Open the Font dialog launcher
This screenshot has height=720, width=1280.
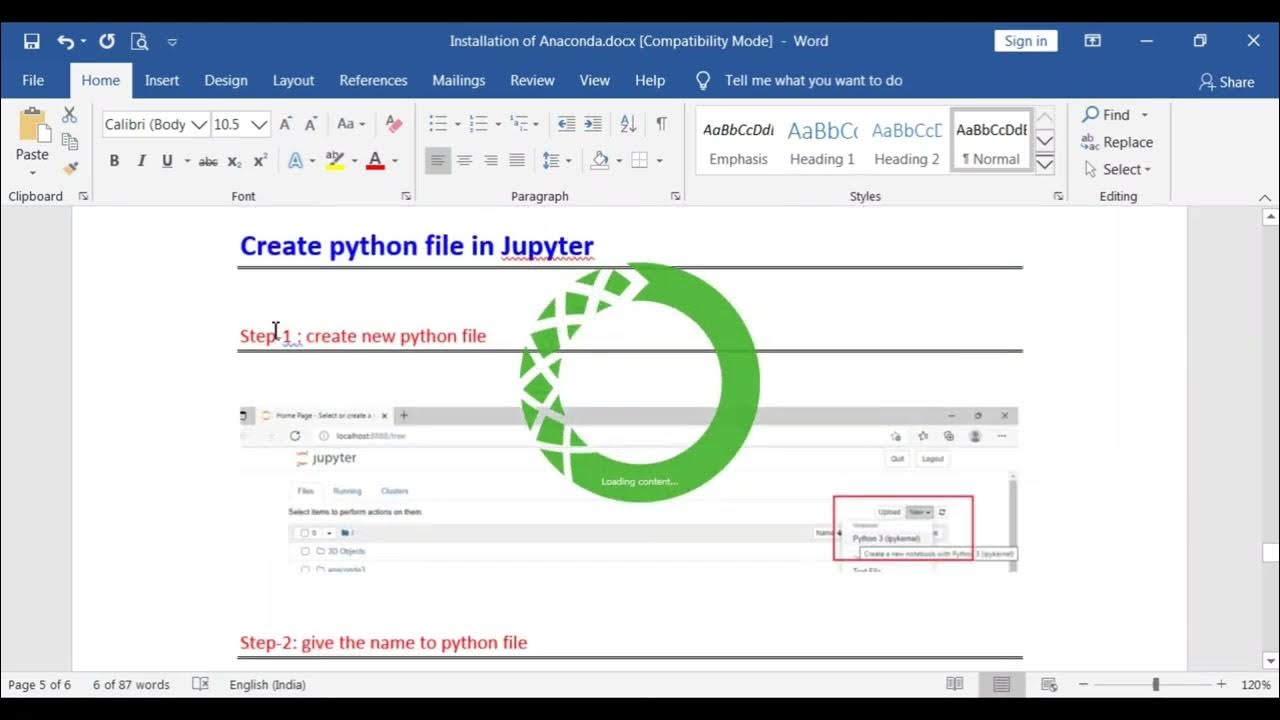pyautogui.click(x=406, y=197)
